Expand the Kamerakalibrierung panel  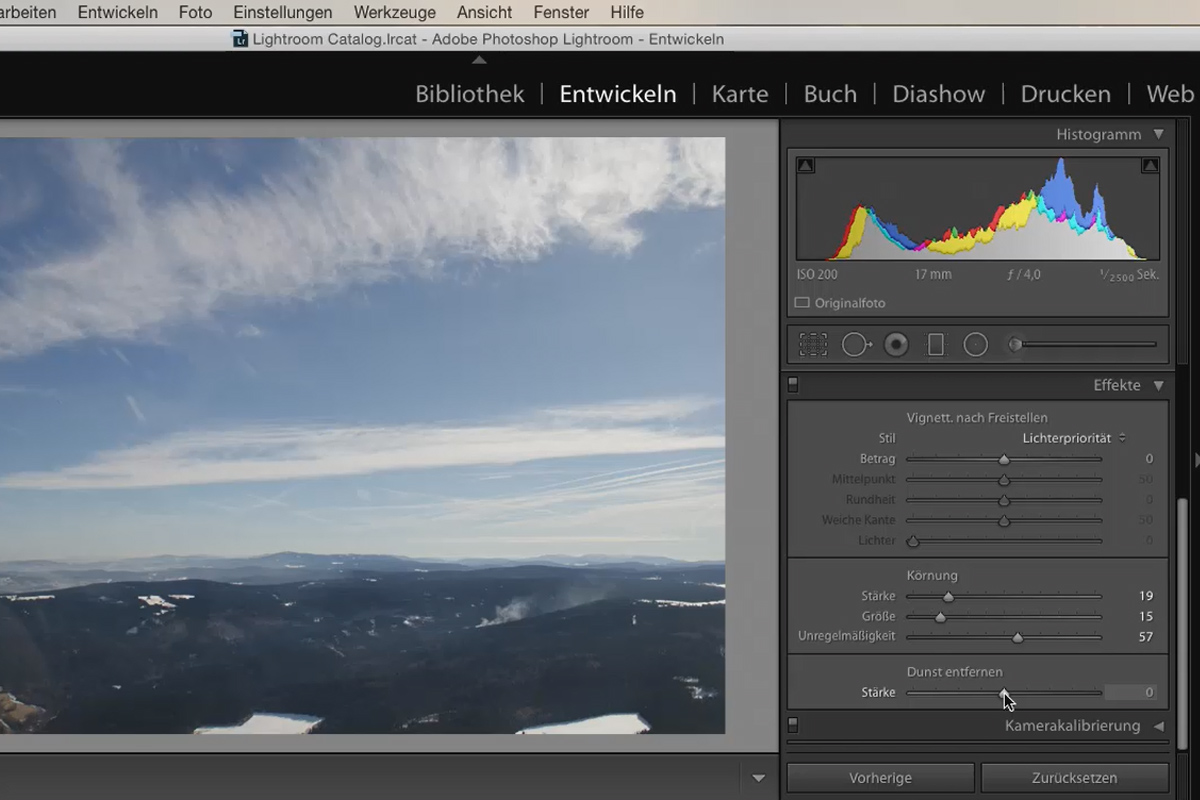[1159, 726]
